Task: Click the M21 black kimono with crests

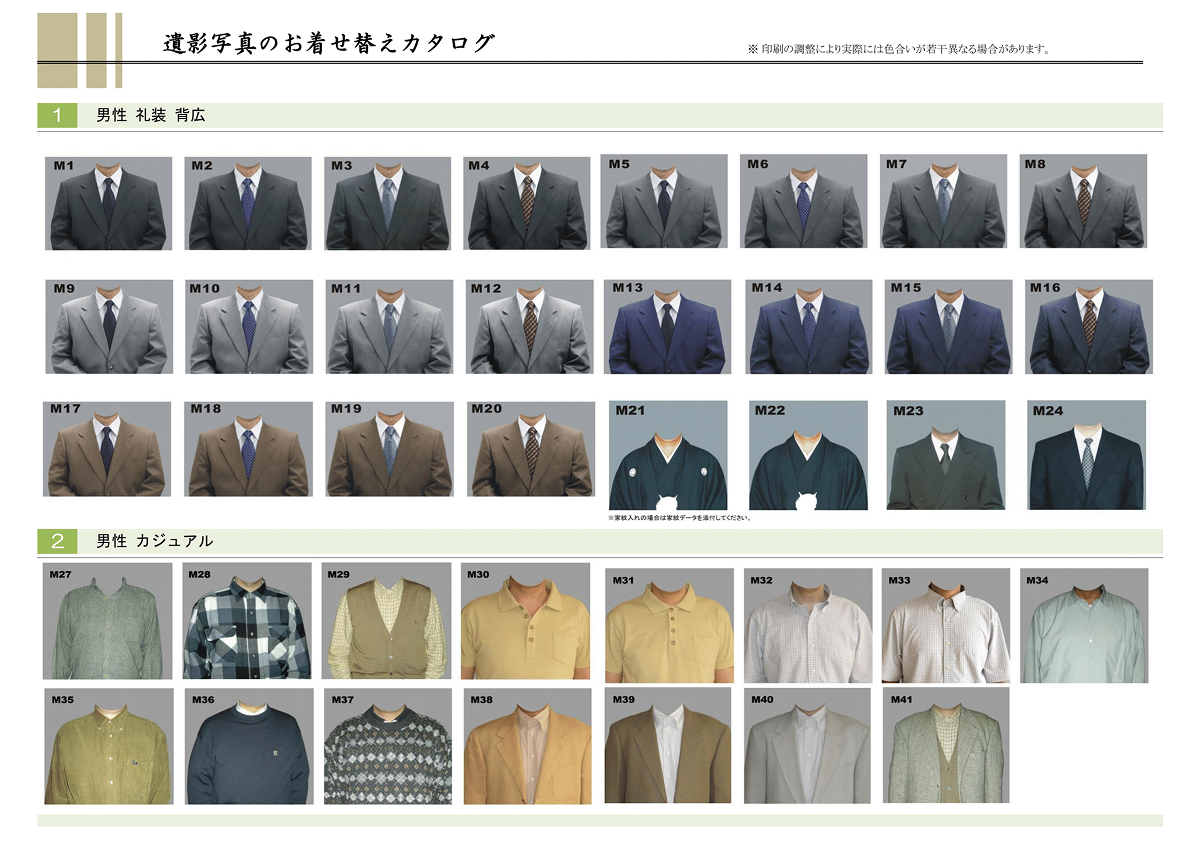Action: (x=668, y=455)
